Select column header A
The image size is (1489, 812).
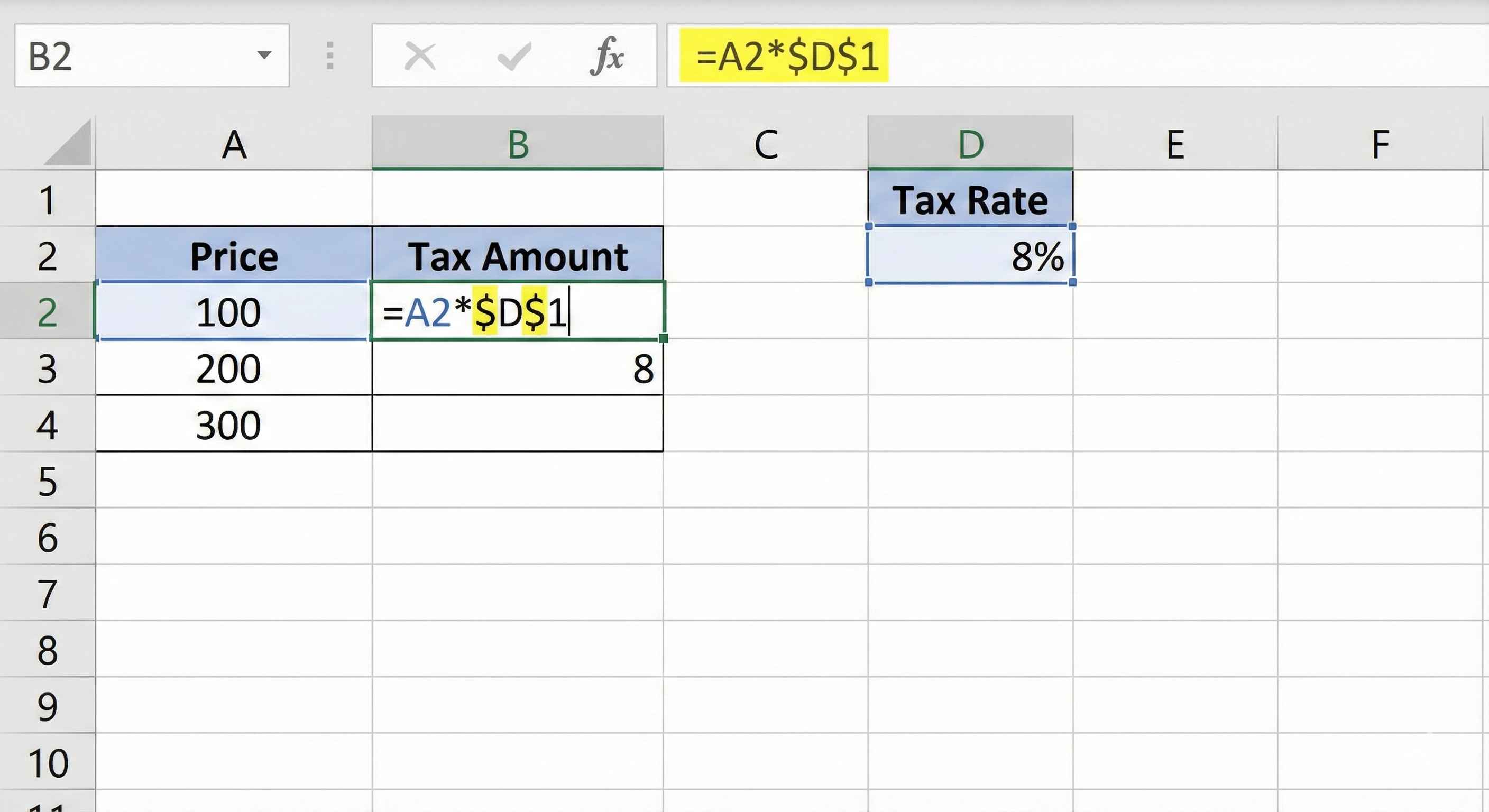[x=234, y=144]
